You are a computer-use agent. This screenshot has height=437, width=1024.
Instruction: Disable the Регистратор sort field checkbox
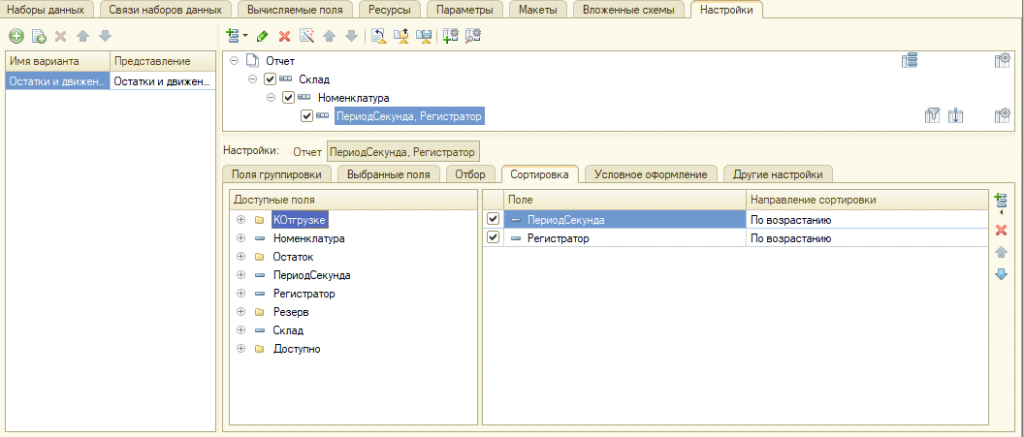(x=492, y=238)
